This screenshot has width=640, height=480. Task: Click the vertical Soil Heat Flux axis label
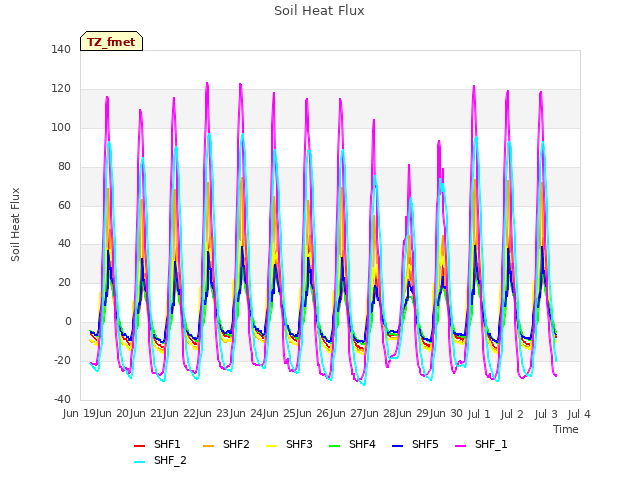coord(15,224)
